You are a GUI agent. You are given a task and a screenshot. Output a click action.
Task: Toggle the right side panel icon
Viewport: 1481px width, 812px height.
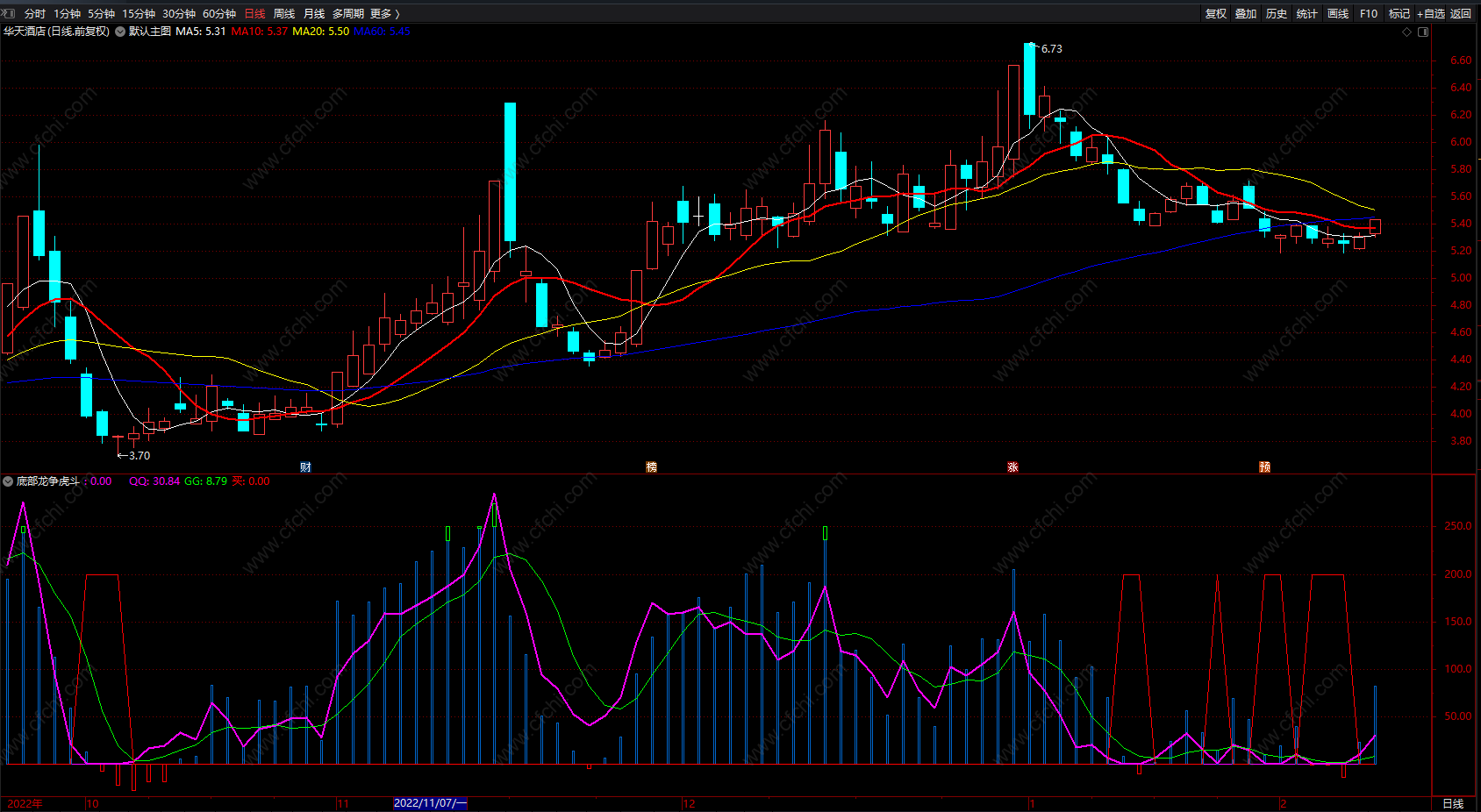tap(1423, 32)
